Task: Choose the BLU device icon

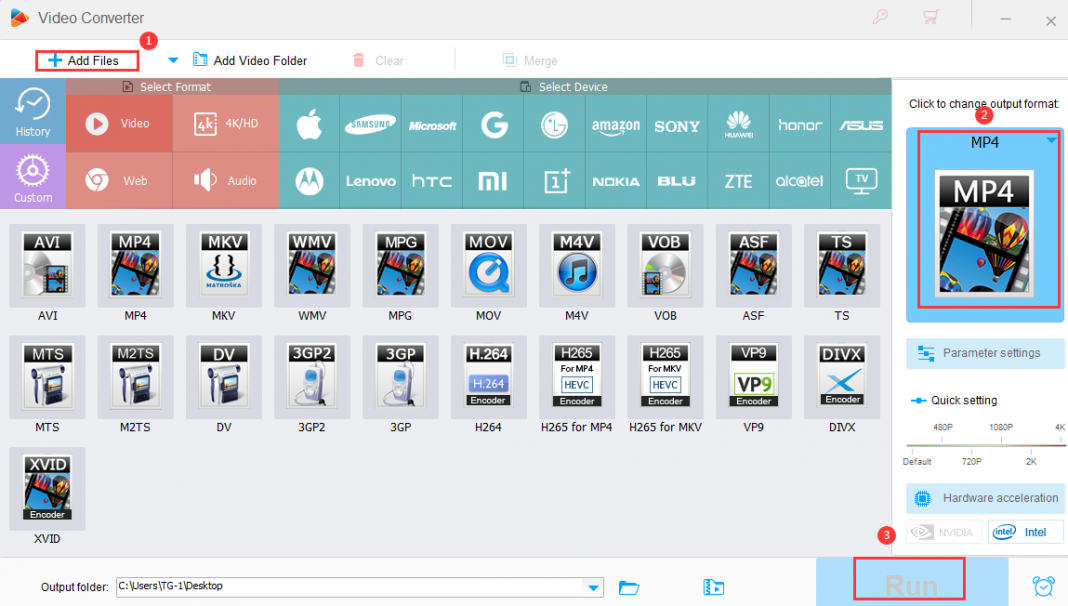Action: pos(677,180)
